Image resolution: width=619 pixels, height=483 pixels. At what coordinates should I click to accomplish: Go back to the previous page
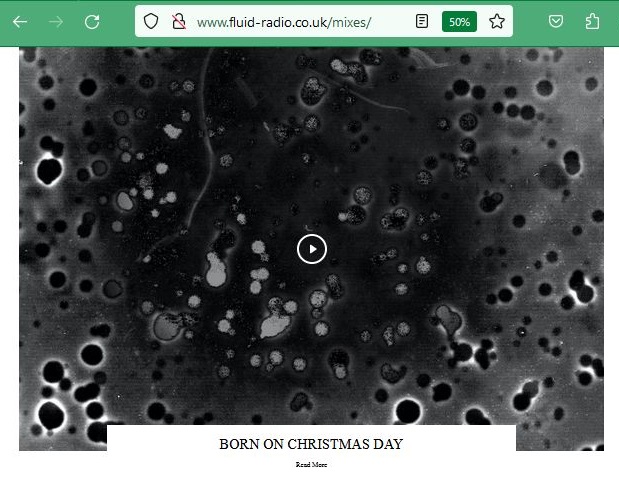coord(20,22)
